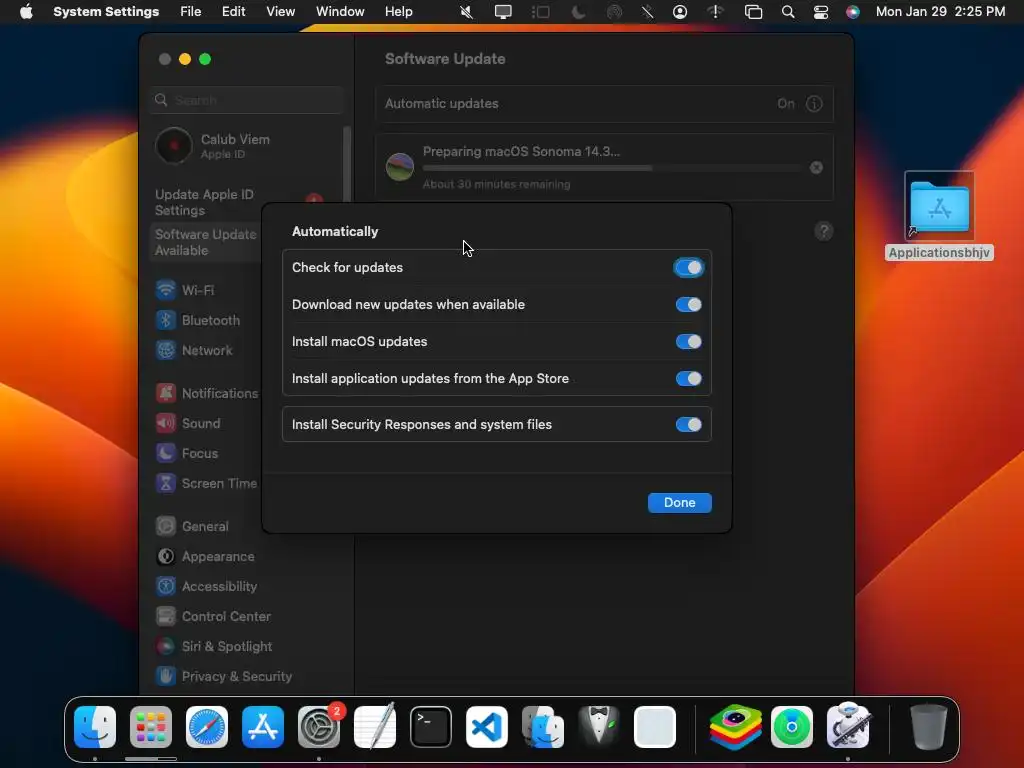This screenshot has height=768, width=1024.
Task: Open the Window menu
Action: (340, 12)
